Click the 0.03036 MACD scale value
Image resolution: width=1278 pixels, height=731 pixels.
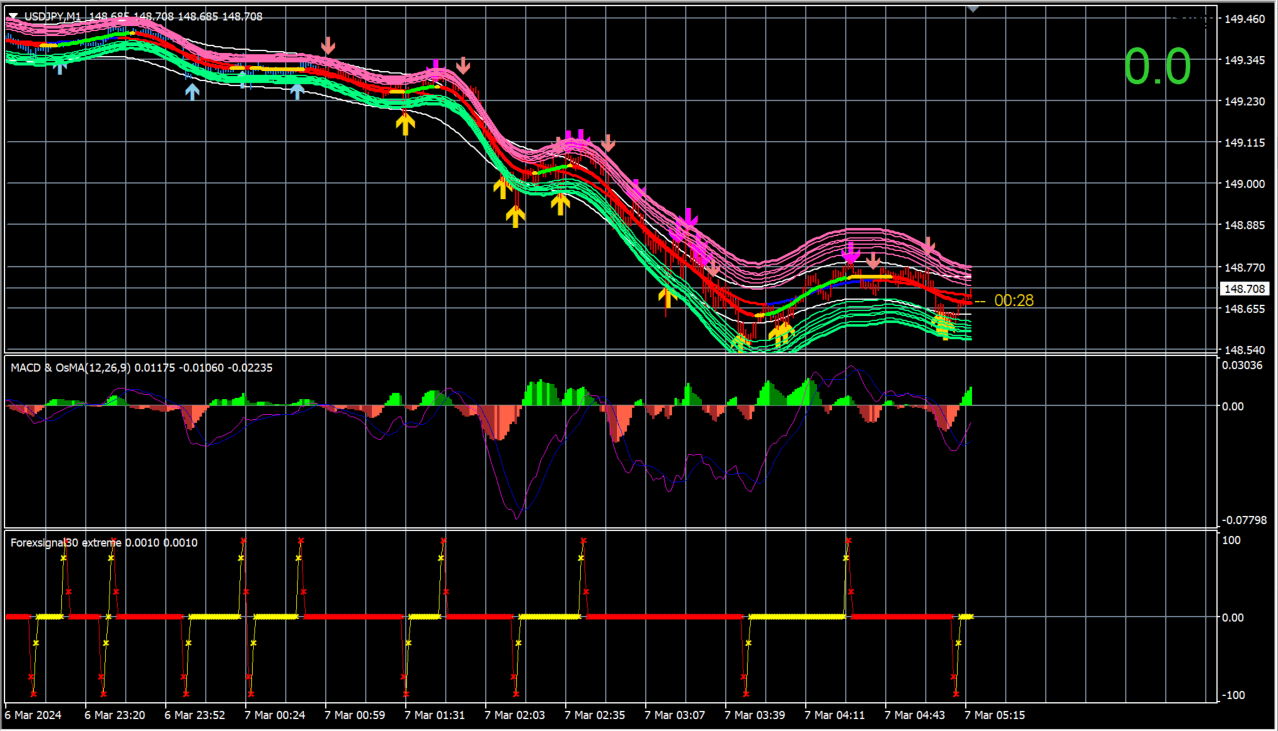point(1244,365)
